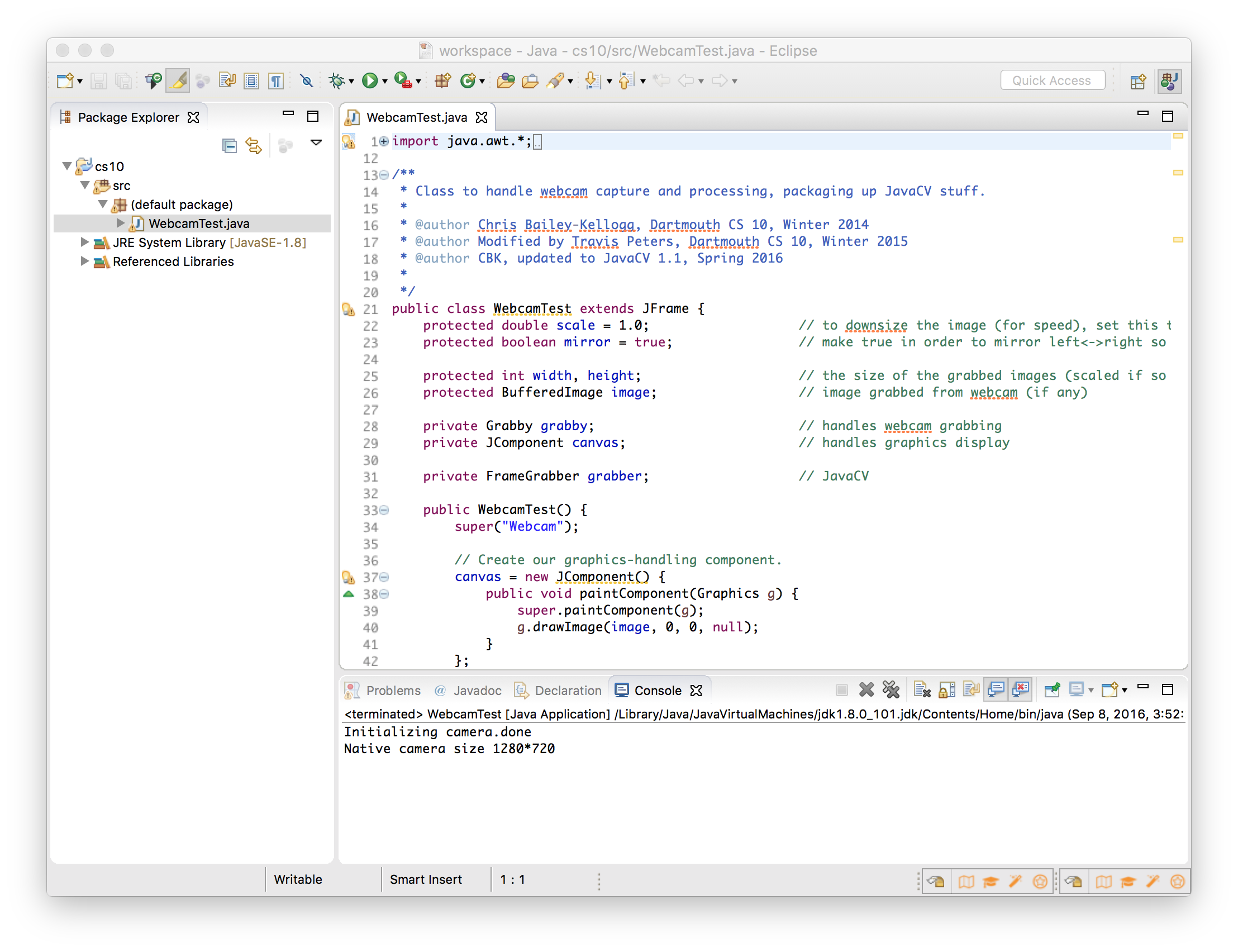Expand the WebcamTest.java tree node
The width and height of the screenshot is (1238, 952).
click(120, 223)
